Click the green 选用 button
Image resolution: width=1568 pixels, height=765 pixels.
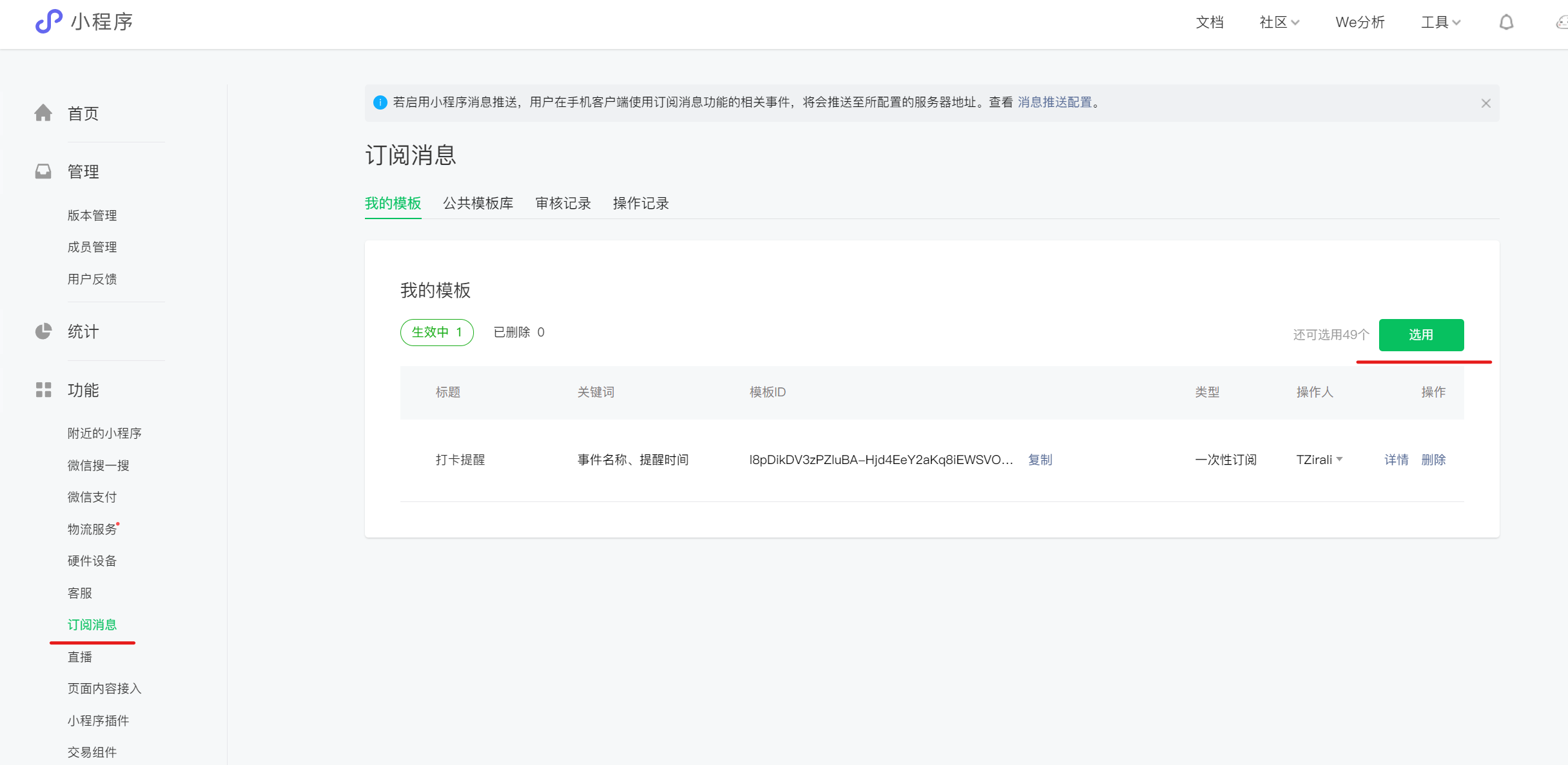pos(1422,335)
